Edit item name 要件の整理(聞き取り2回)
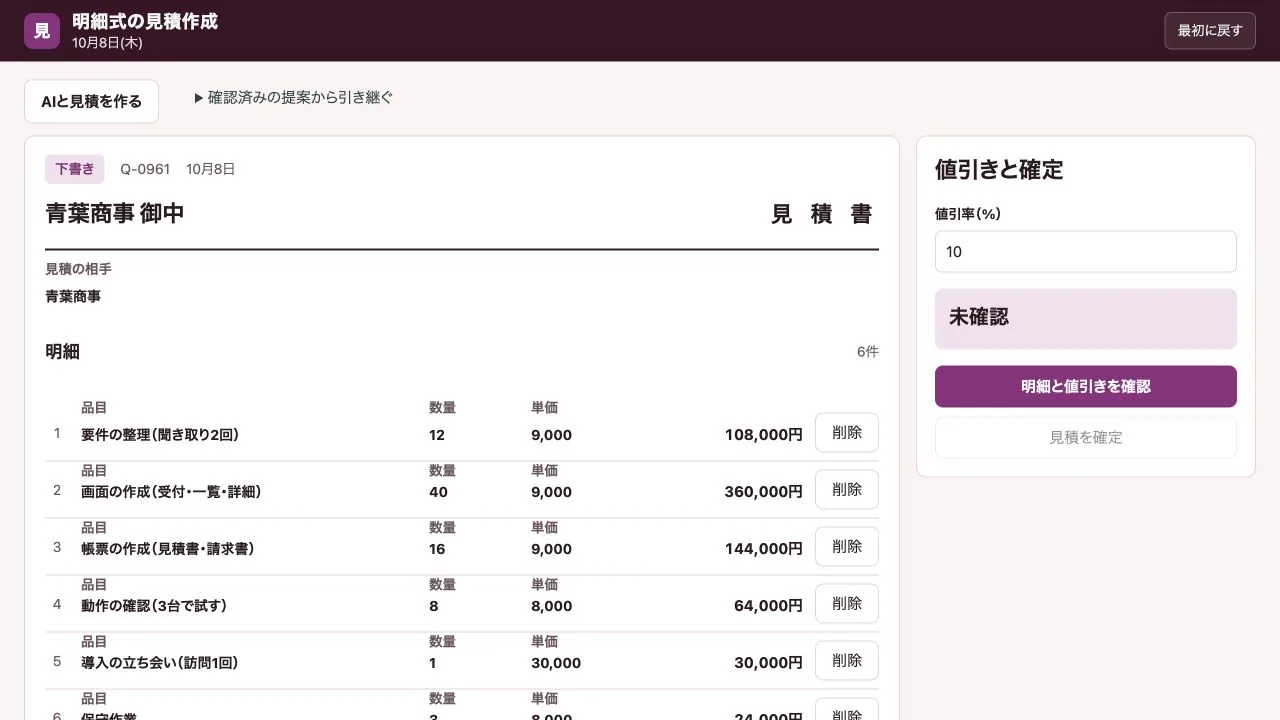1280x720 pixels. click(160, 435)
